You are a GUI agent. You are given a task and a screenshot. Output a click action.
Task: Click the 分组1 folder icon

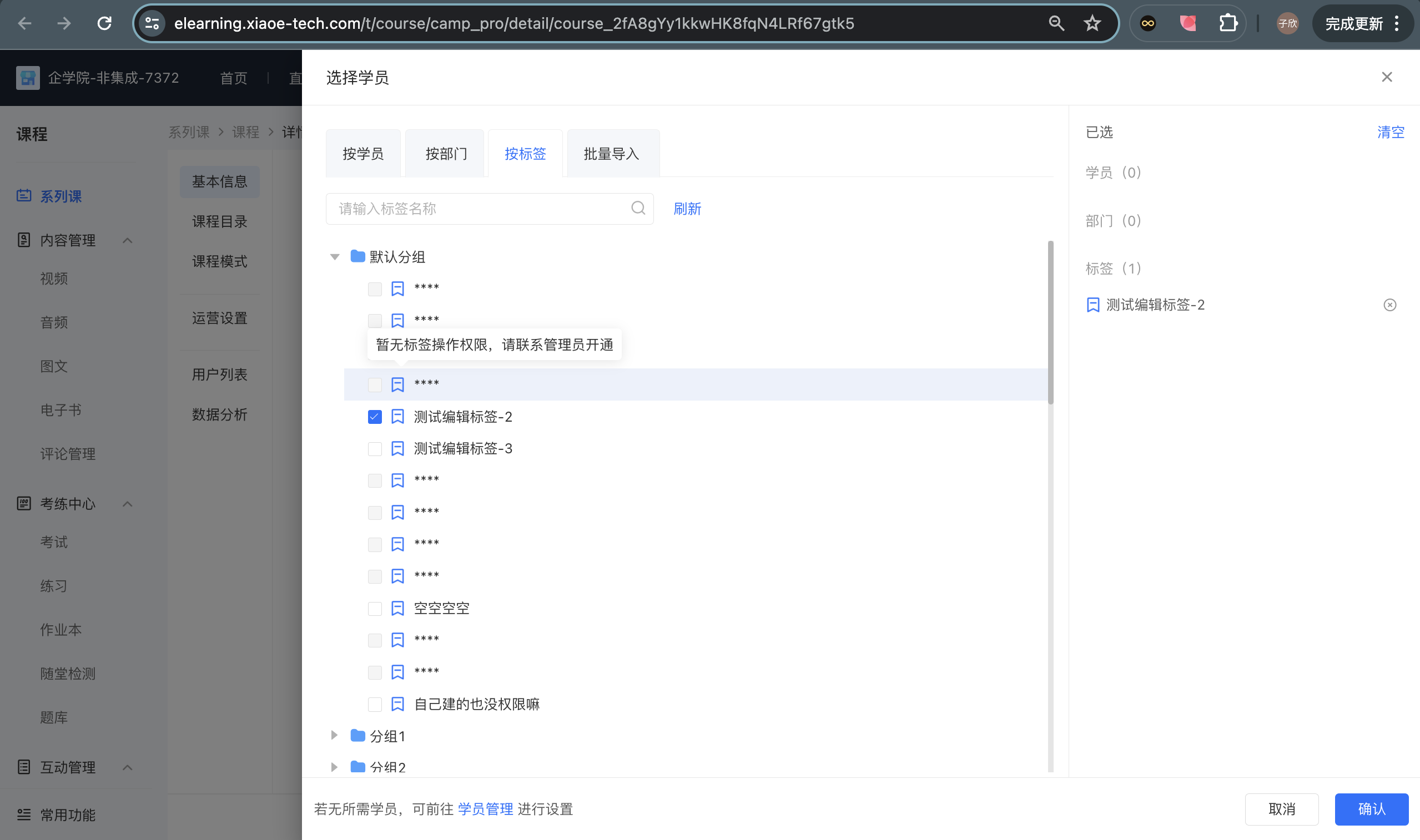[x=357, y=735]
